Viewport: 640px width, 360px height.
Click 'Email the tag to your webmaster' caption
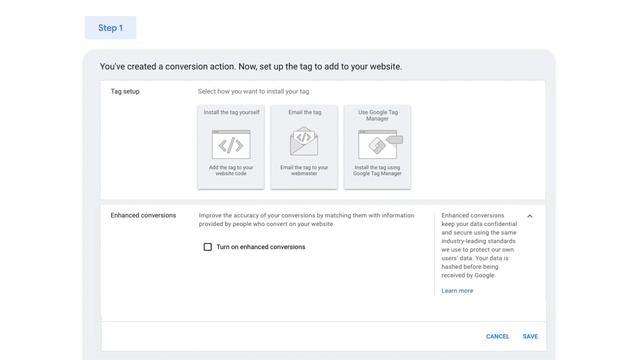(304, 170)
